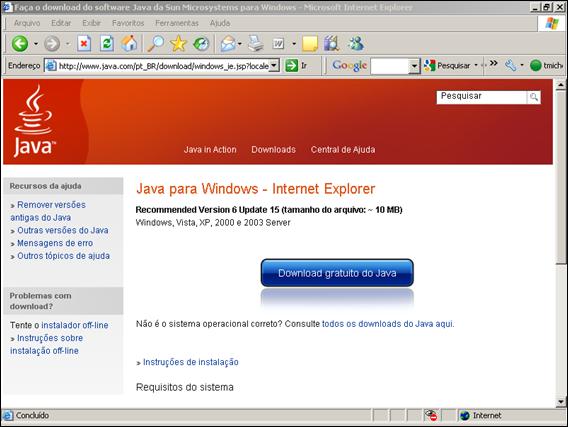Open the Favoritos menu
Screen dimensions: 568x427
[x=128, y=23]
